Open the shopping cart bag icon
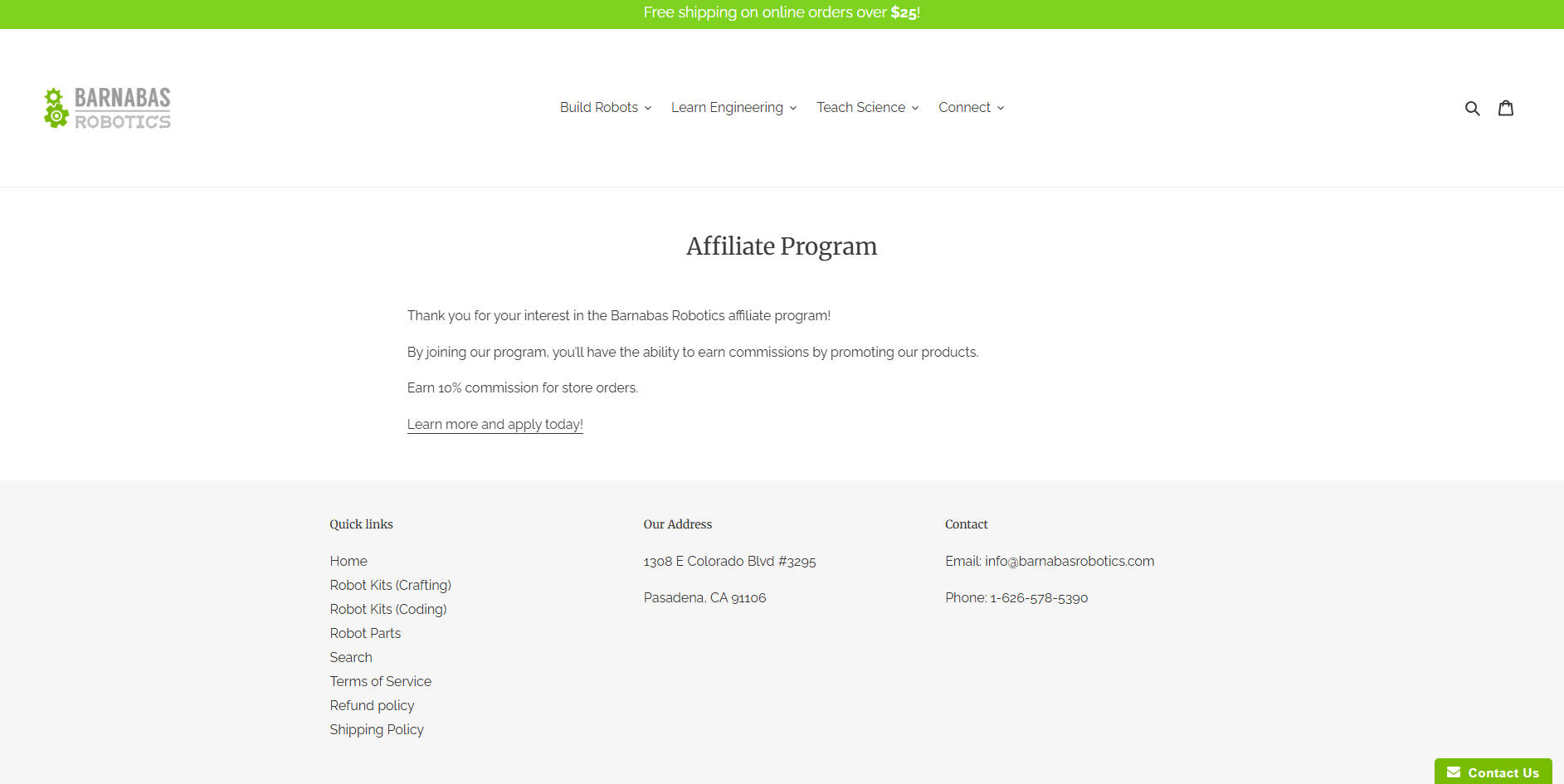 pyautogui.click(x=1505, y=108)
